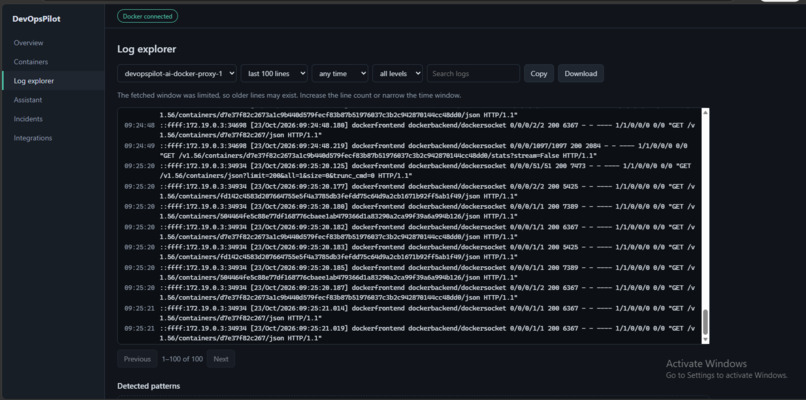Select log line with time 09:25:20.180
The width and height of the screenshot is (806, 400).
click(409, 211)
